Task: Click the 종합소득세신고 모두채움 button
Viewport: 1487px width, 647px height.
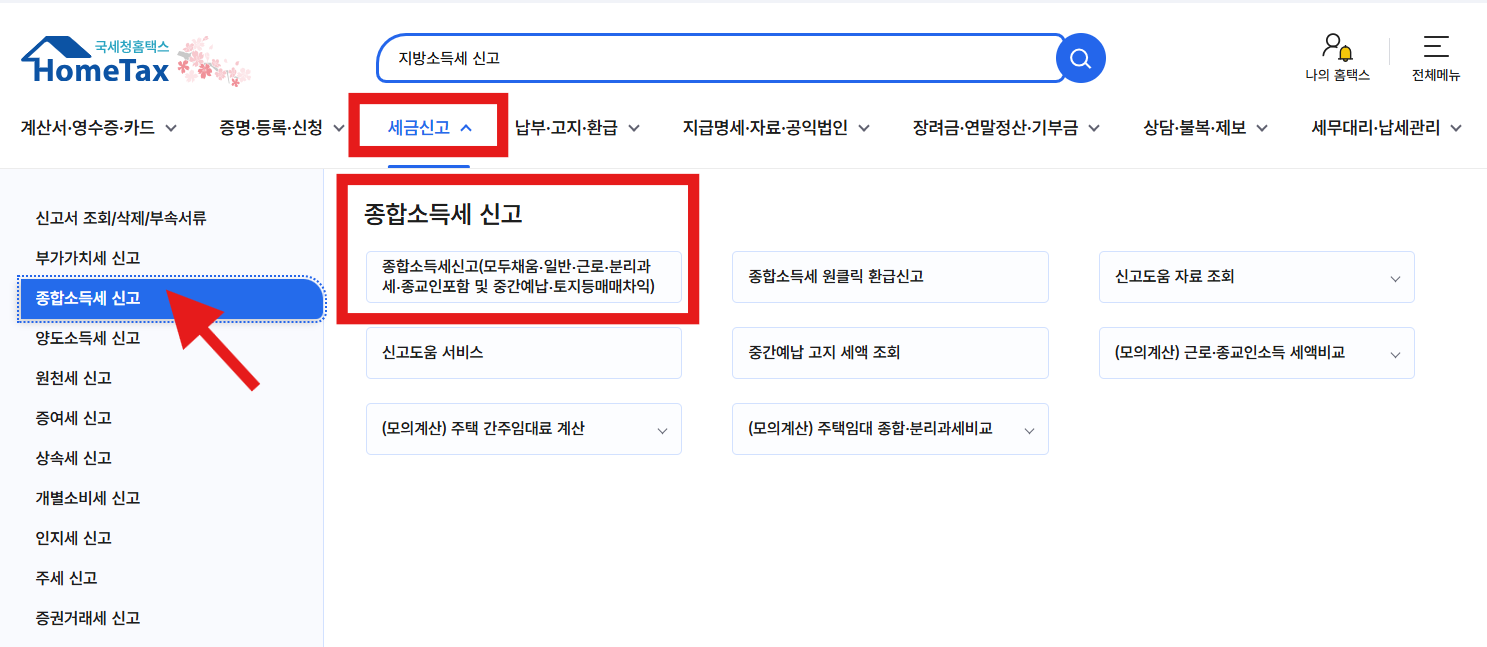Action: 523,276
